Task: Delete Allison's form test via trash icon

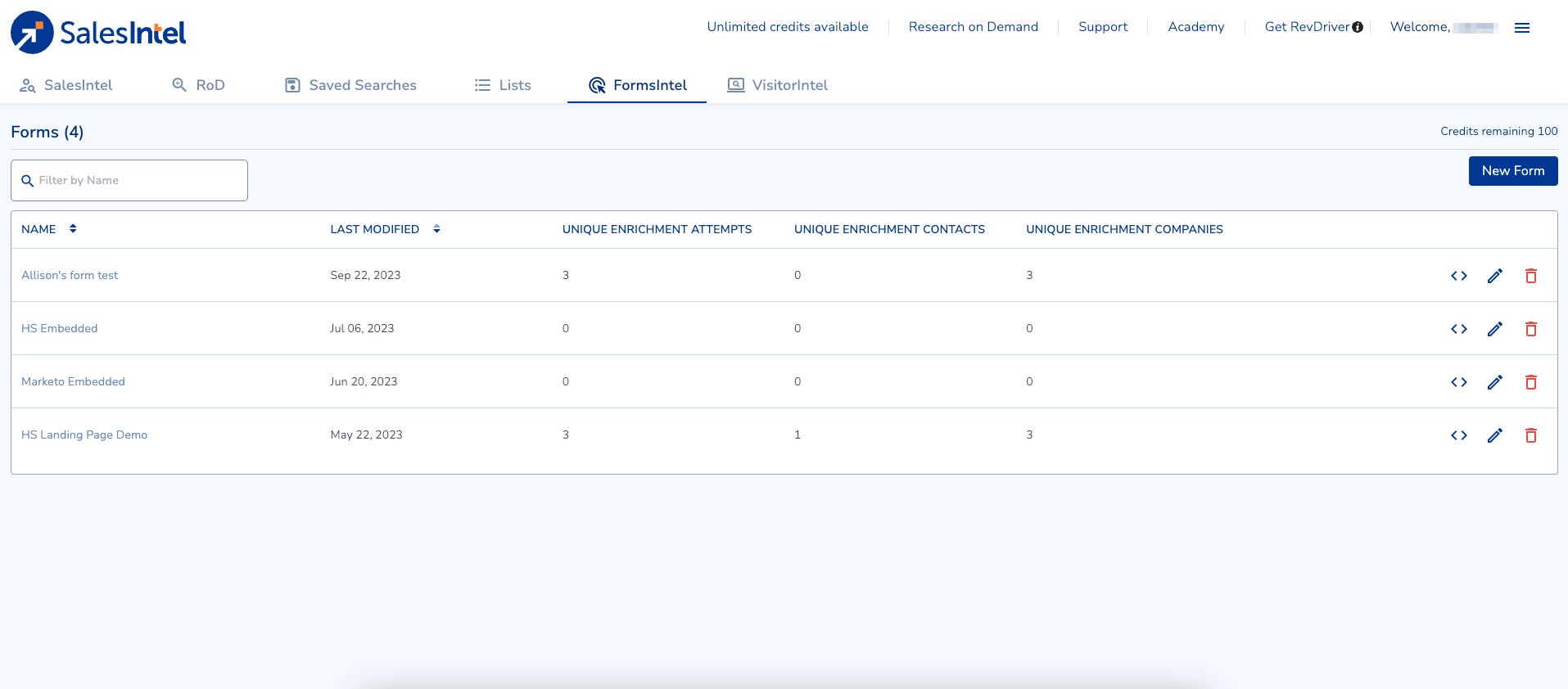Action: click(1530, 276)
